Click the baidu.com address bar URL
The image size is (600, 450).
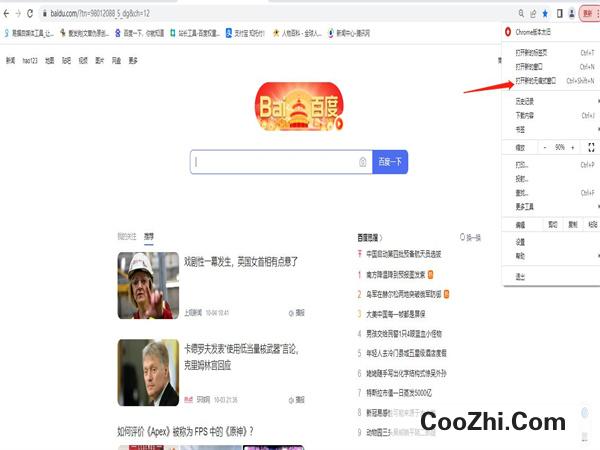click(x=100, y=13)
